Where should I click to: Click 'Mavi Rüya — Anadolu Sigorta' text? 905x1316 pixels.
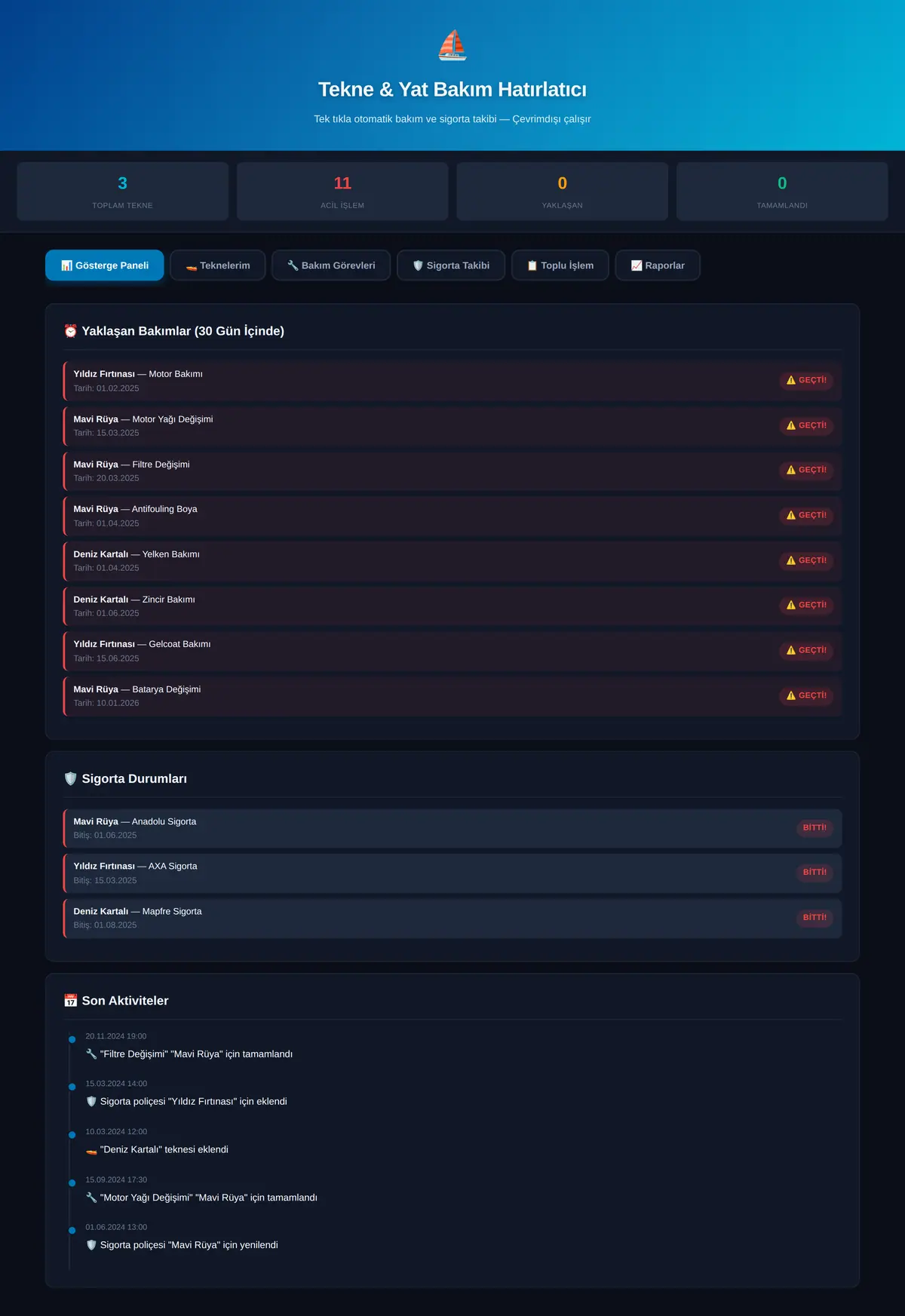pos(135,821)
